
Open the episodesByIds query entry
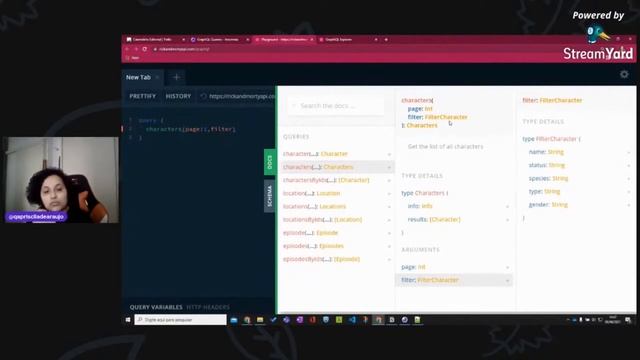[321, 259]
